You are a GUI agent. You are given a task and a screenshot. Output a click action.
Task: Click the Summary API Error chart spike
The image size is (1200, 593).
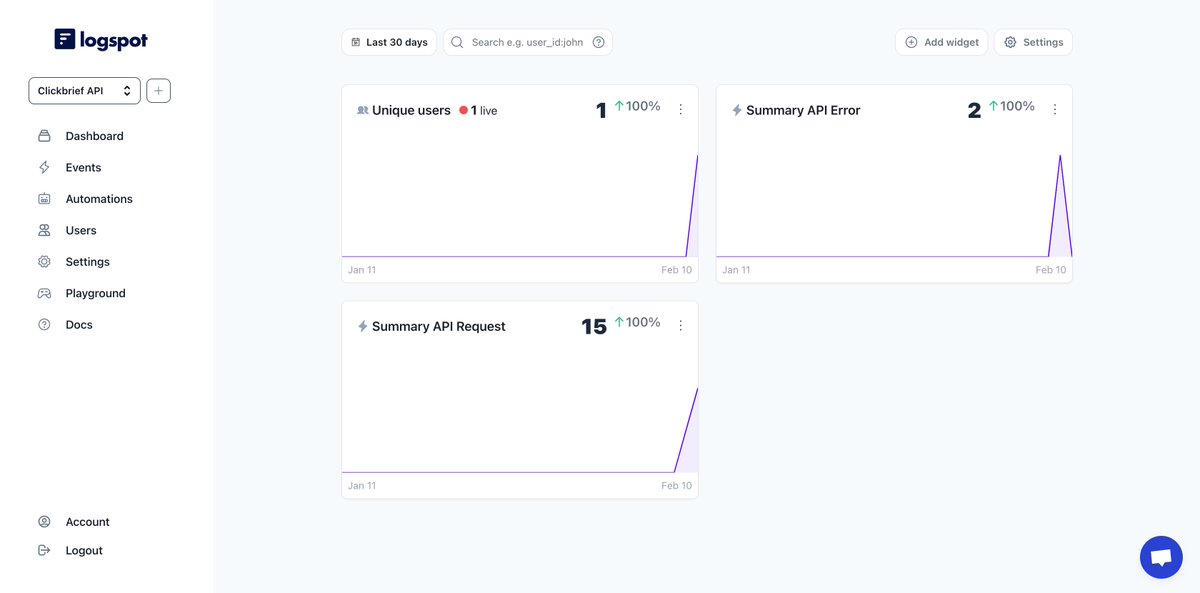pos(1060,206)
